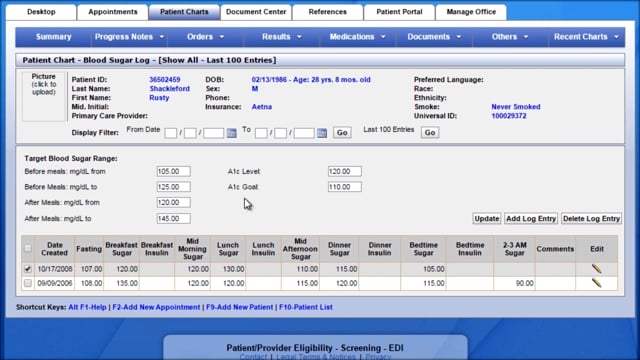The width and height of the screenshot is (640, 360).
Task: Click the To date month field
Action: coord(261,133)
